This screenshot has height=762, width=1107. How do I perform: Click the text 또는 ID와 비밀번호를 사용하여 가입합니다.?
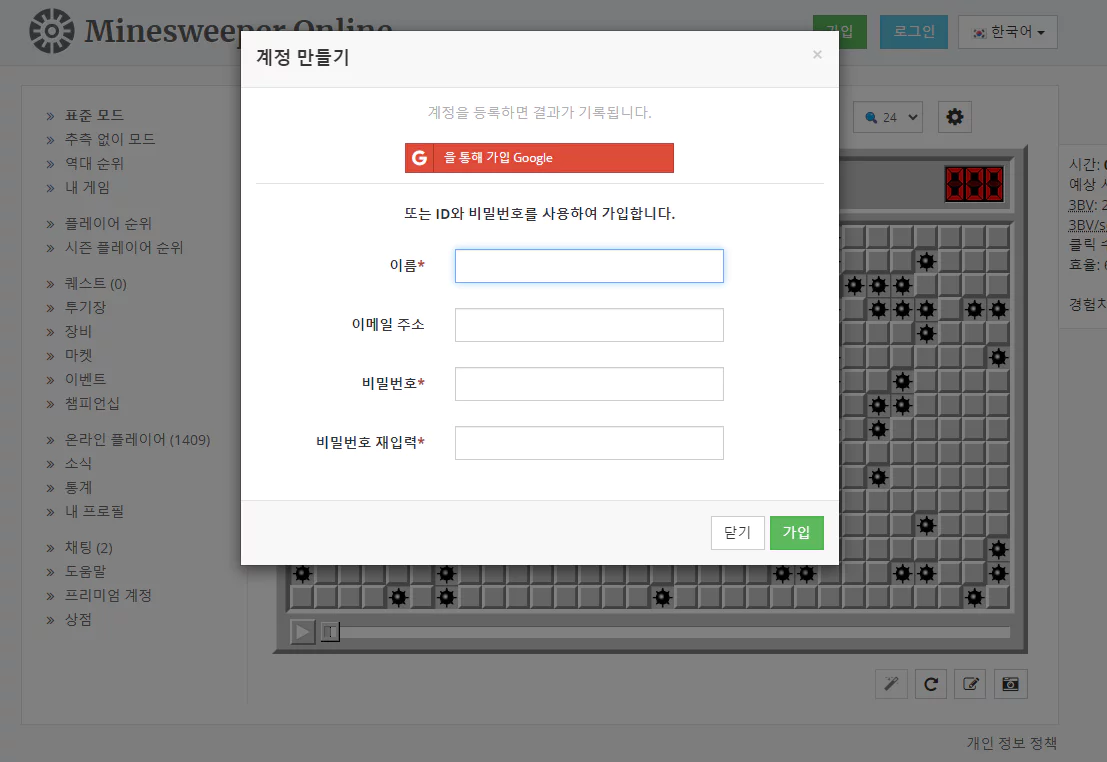539,213
